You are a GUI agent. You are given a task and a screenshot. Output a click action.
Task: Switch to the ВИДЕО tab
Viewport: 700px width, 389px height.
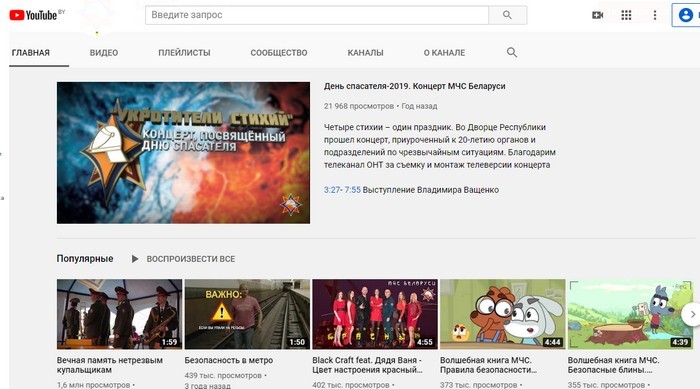pyautogui.click(x=104, y=53)
